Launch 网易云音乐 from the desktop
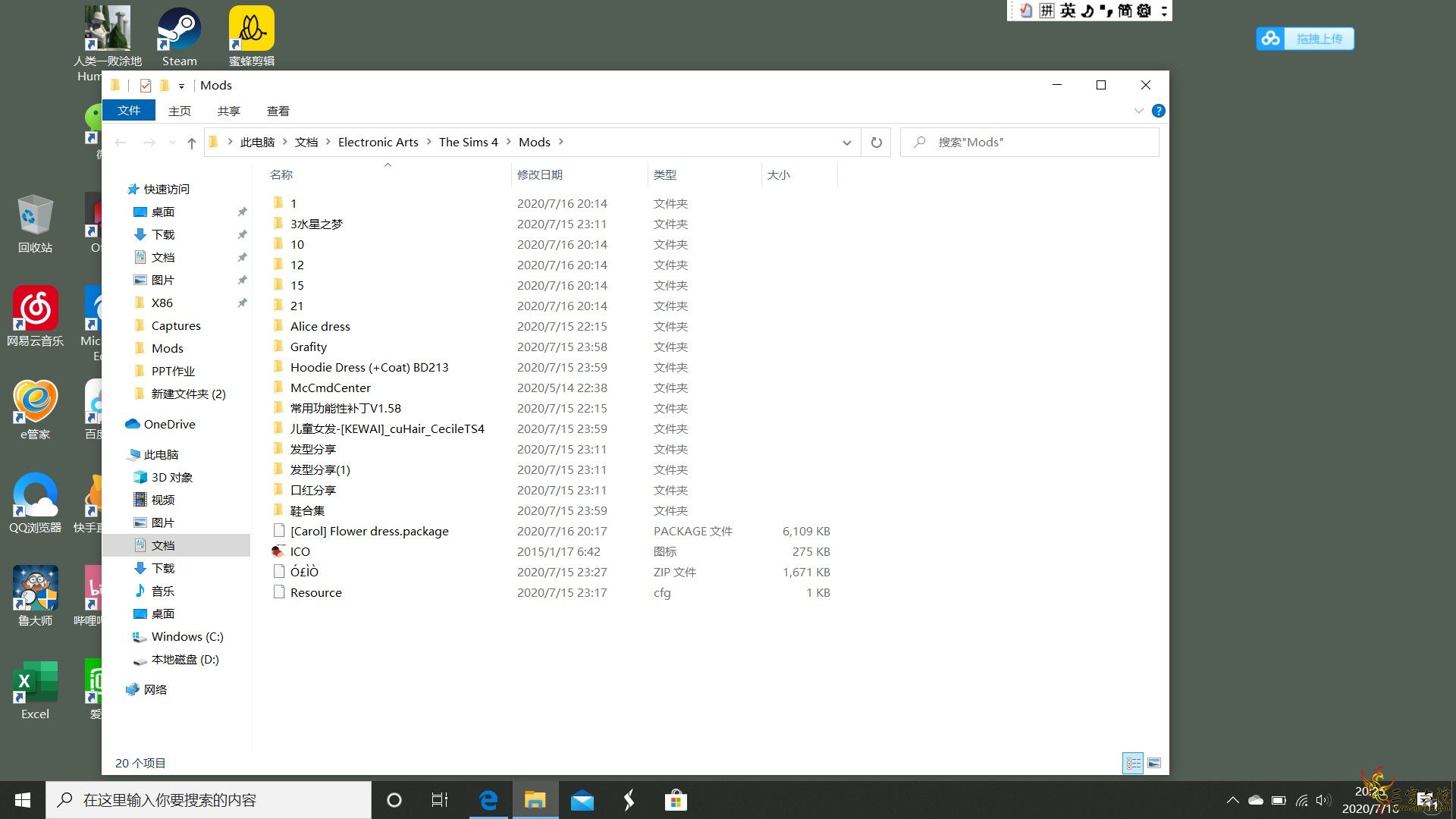1456x819 pixels. coord(35,316)
